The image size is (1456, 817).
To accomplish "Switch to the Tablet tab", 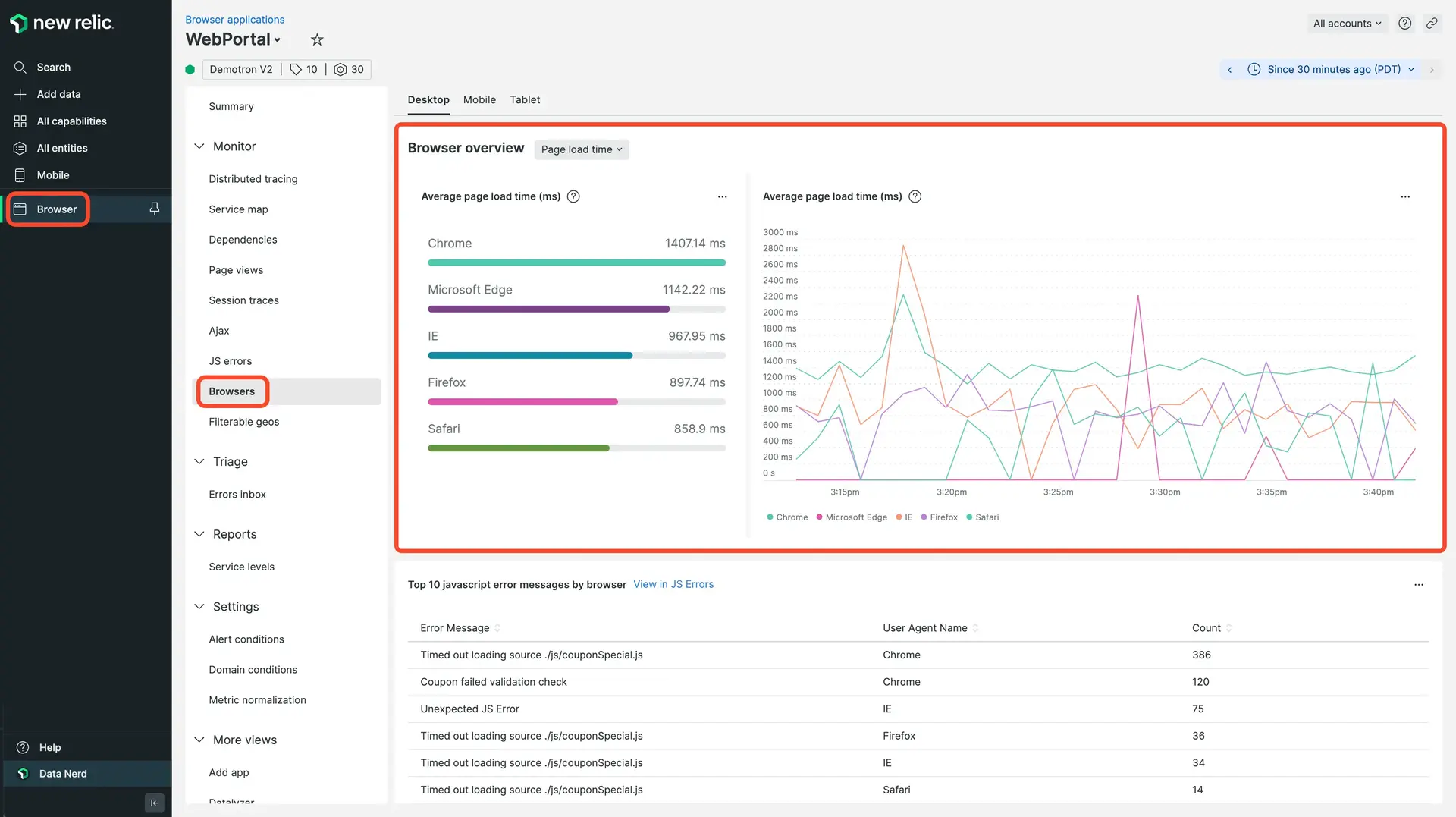I will click(x=525, y=100).
